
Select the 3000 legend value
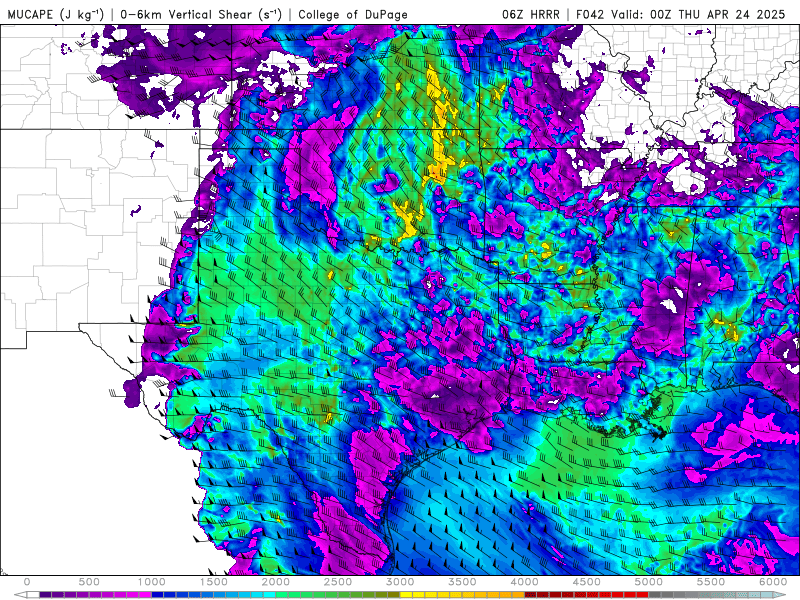[401, 582]
